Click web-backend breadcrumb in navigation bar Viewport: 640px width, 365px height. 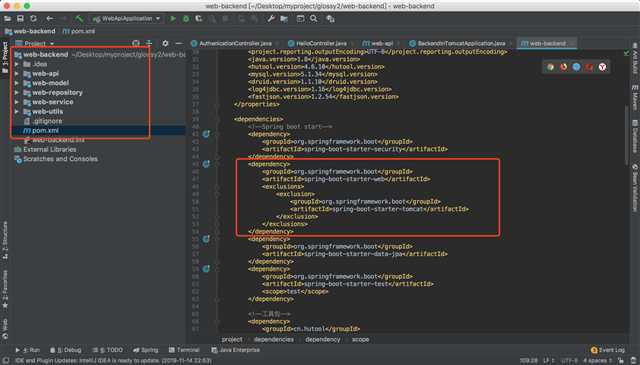pyautogui.click(x=30, y=31)
